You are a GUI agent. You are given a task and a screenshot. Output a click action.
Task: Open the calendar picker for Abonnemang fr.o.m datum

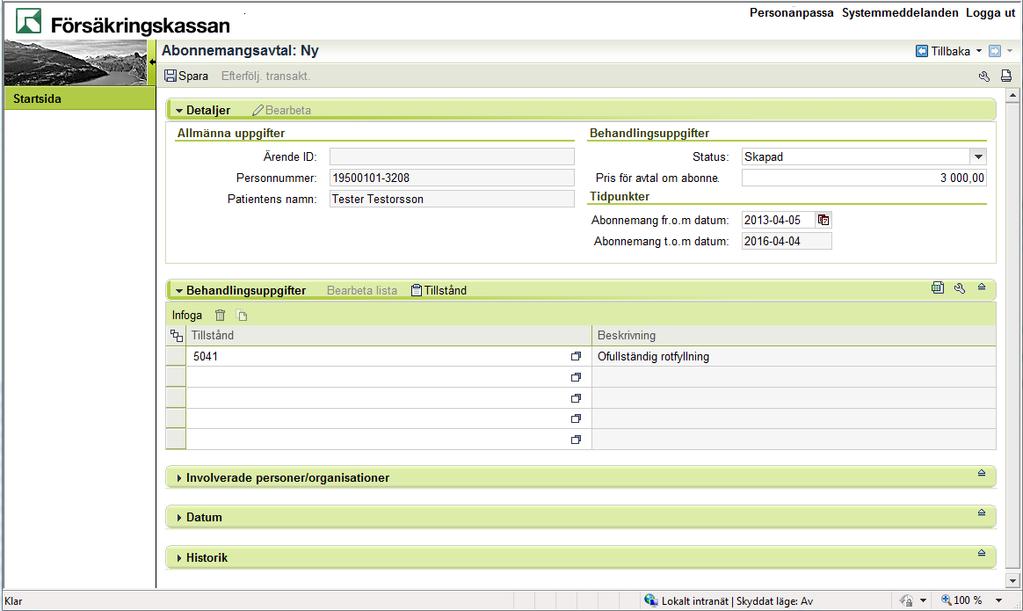[x=824, y=220]
